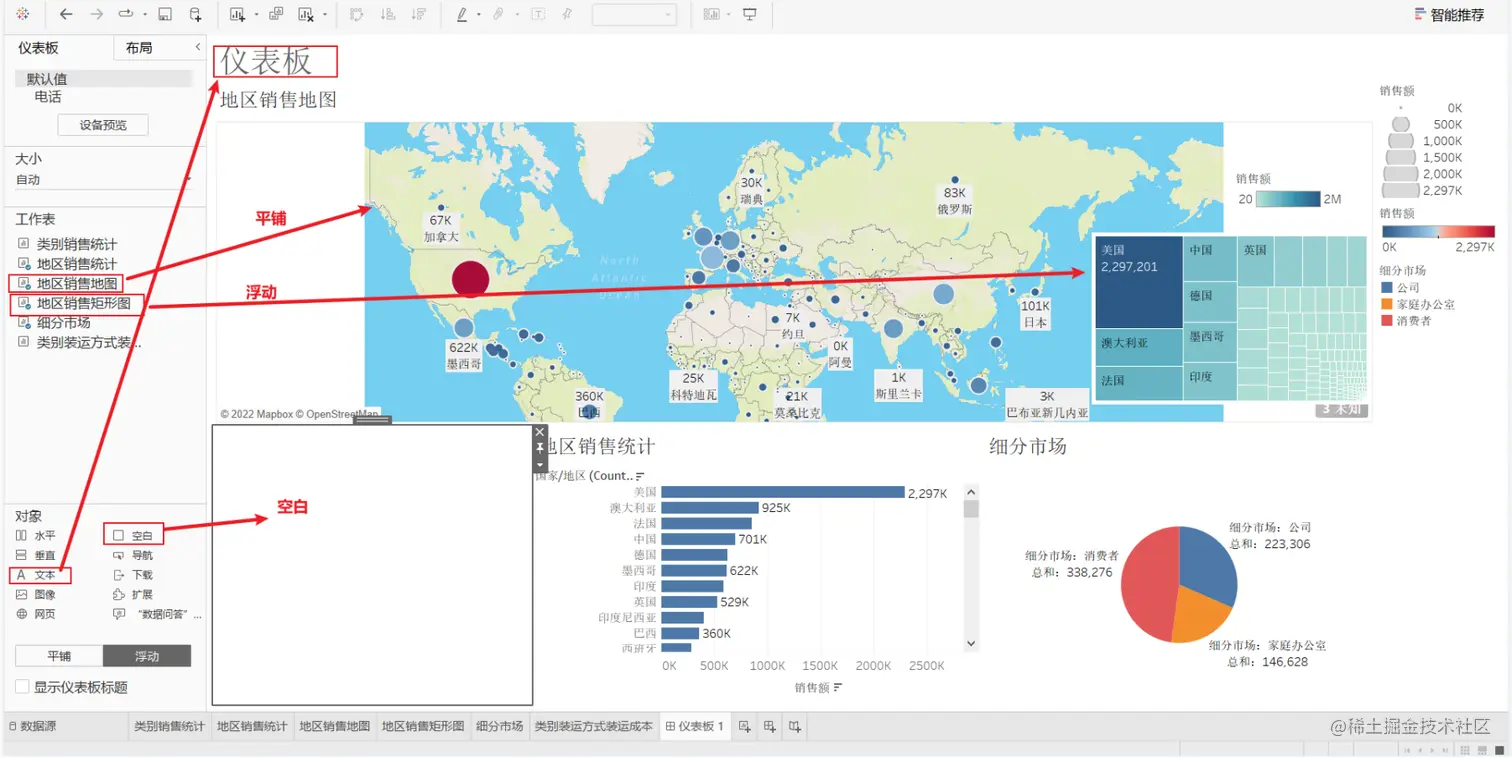Screen dimensions: 1512x758
Task: Switch to the 布局 pane tab
Action: tap(139, 48)
